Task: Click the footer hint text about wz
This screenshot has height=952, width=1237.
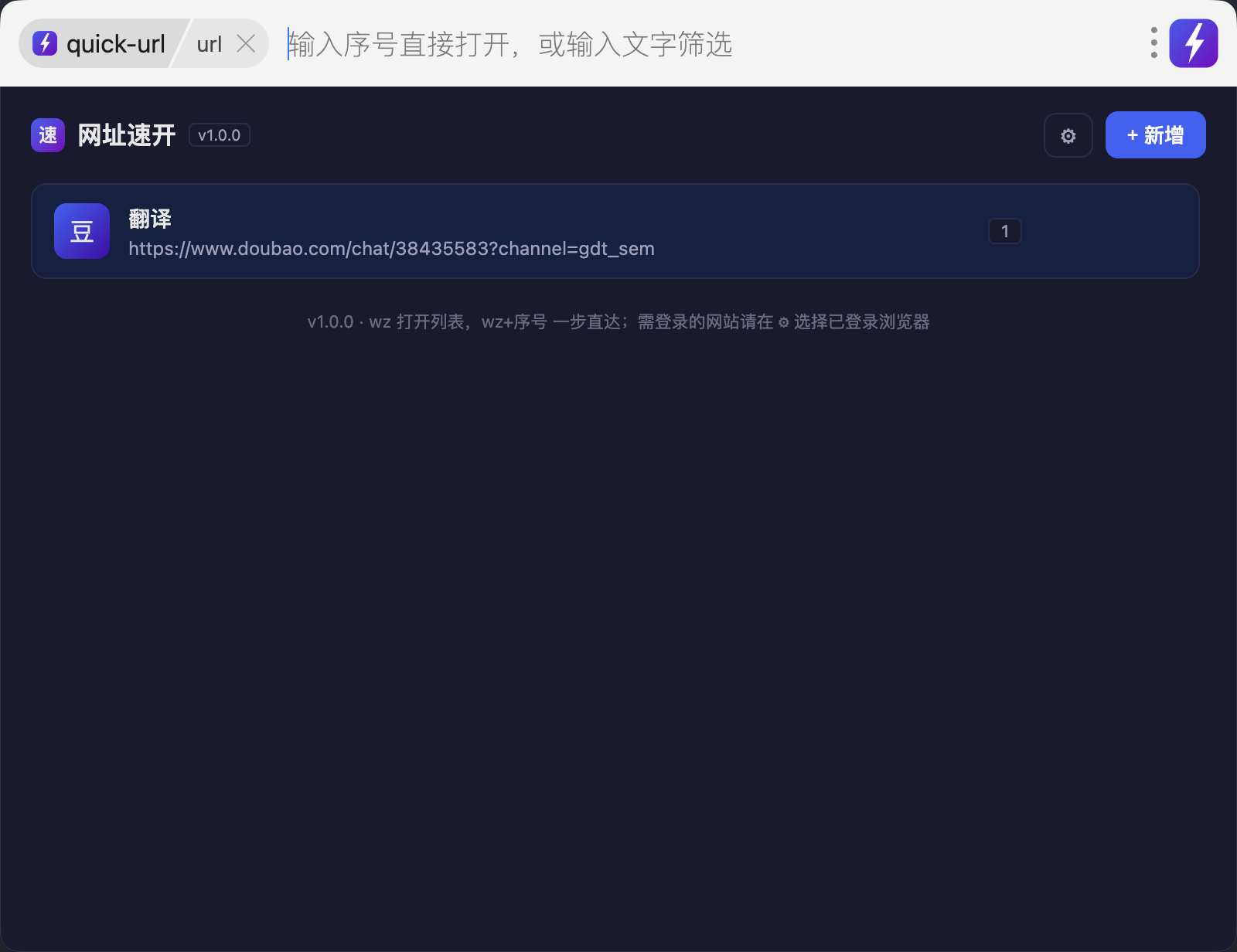Action: pos(618,321)
